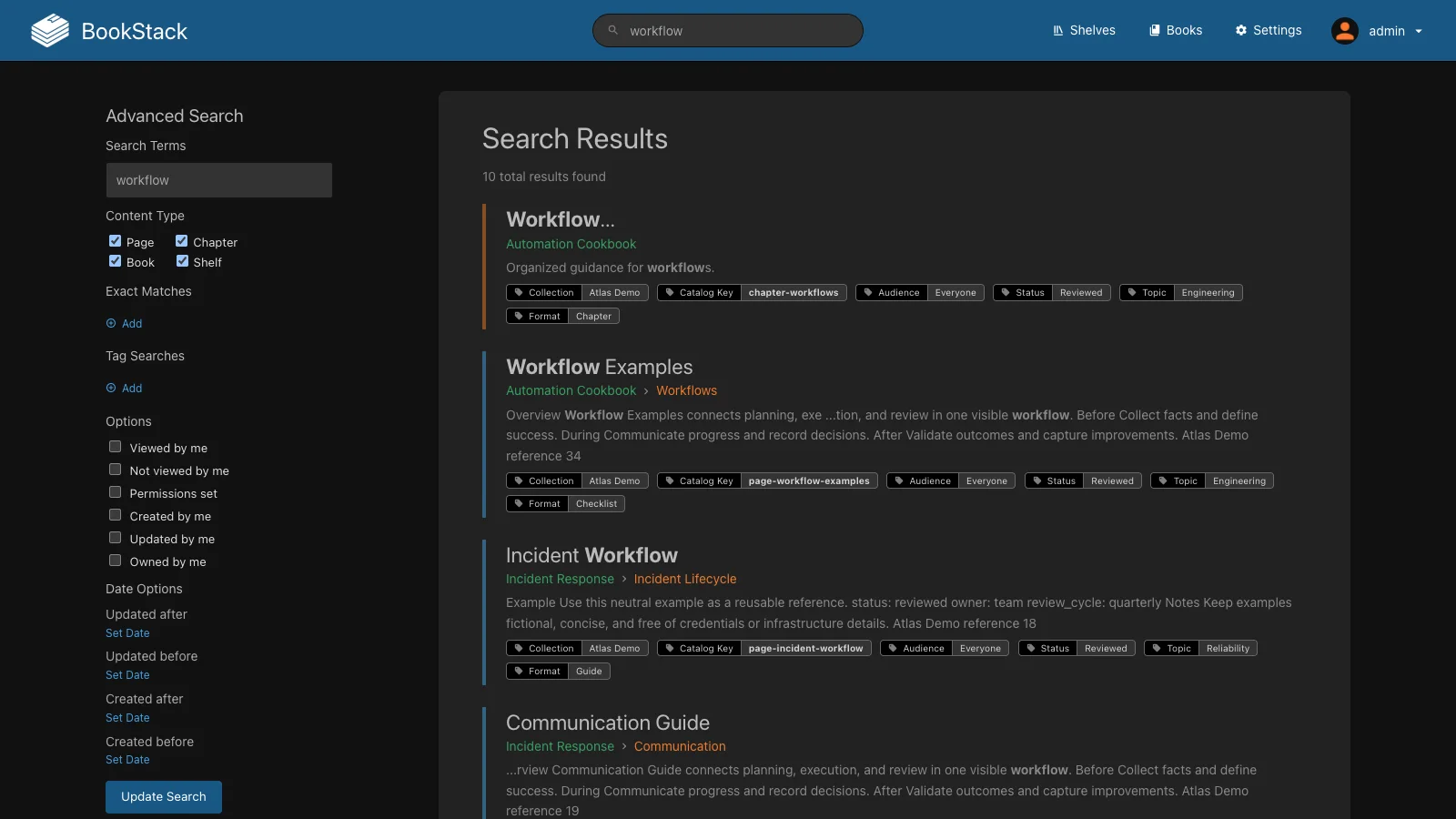This screenshot has height=819, width=1456.
Task: Click the page-workflow-examples tag value
Action: pos(809,480)
